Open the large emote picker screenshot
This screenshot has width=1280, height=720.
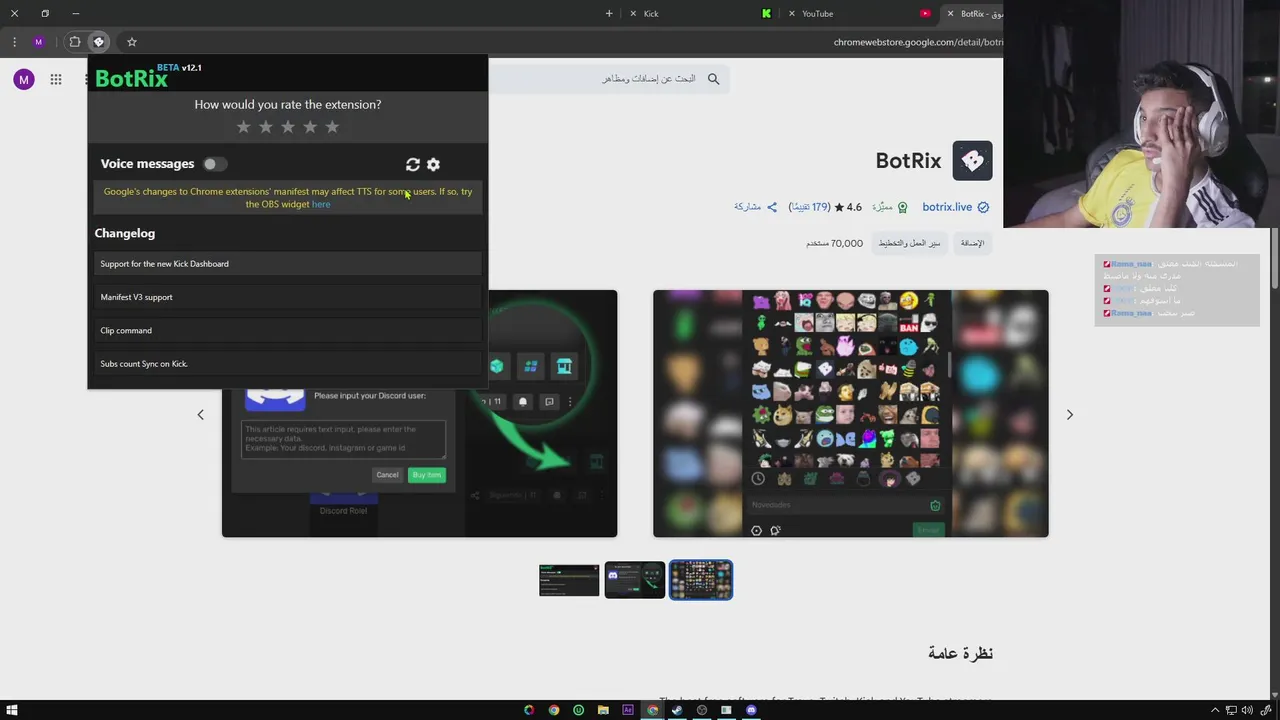[851, 414]
